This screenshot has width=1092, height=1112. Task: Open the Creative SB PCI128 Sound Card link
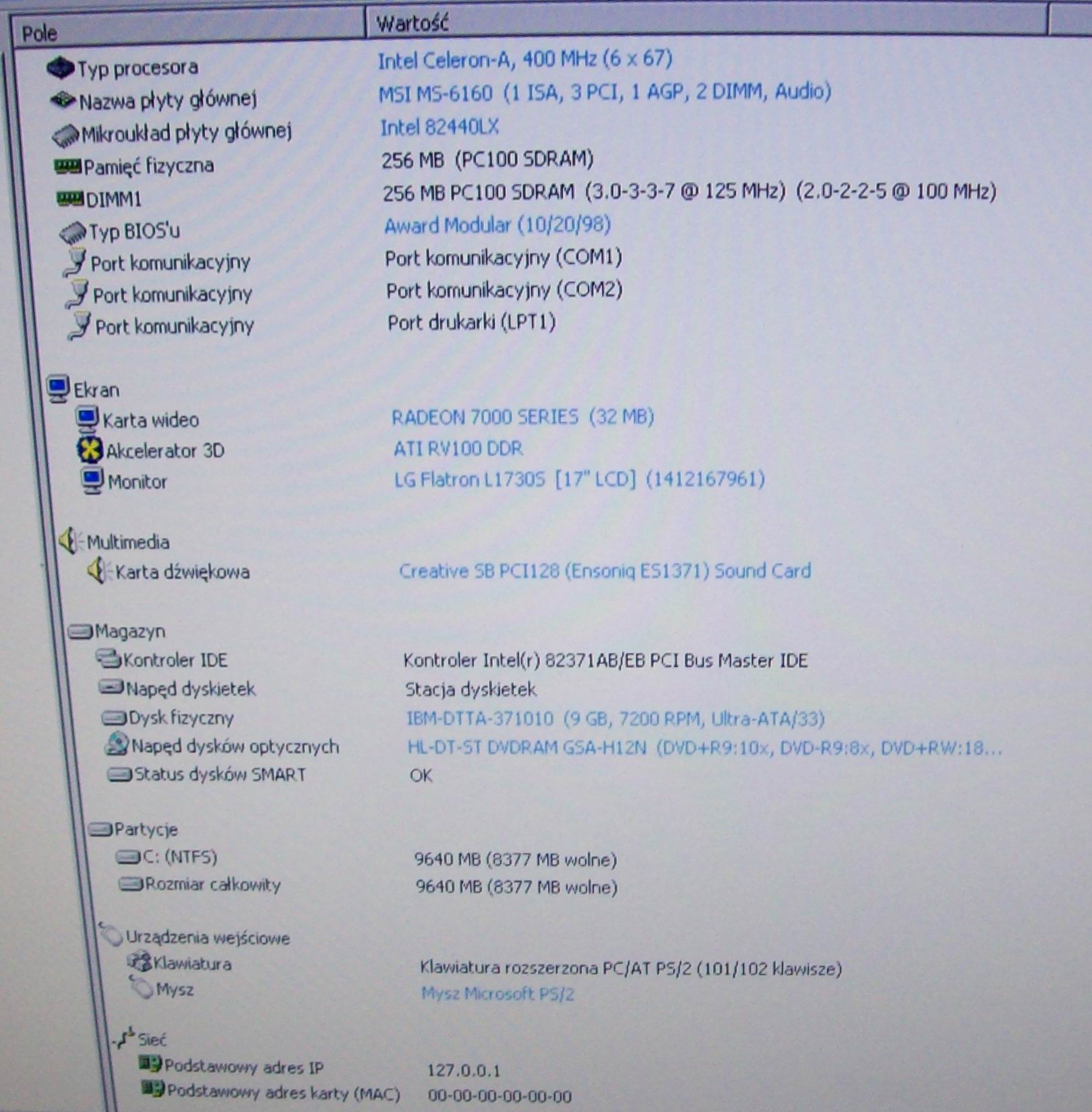tap(605, 571)
